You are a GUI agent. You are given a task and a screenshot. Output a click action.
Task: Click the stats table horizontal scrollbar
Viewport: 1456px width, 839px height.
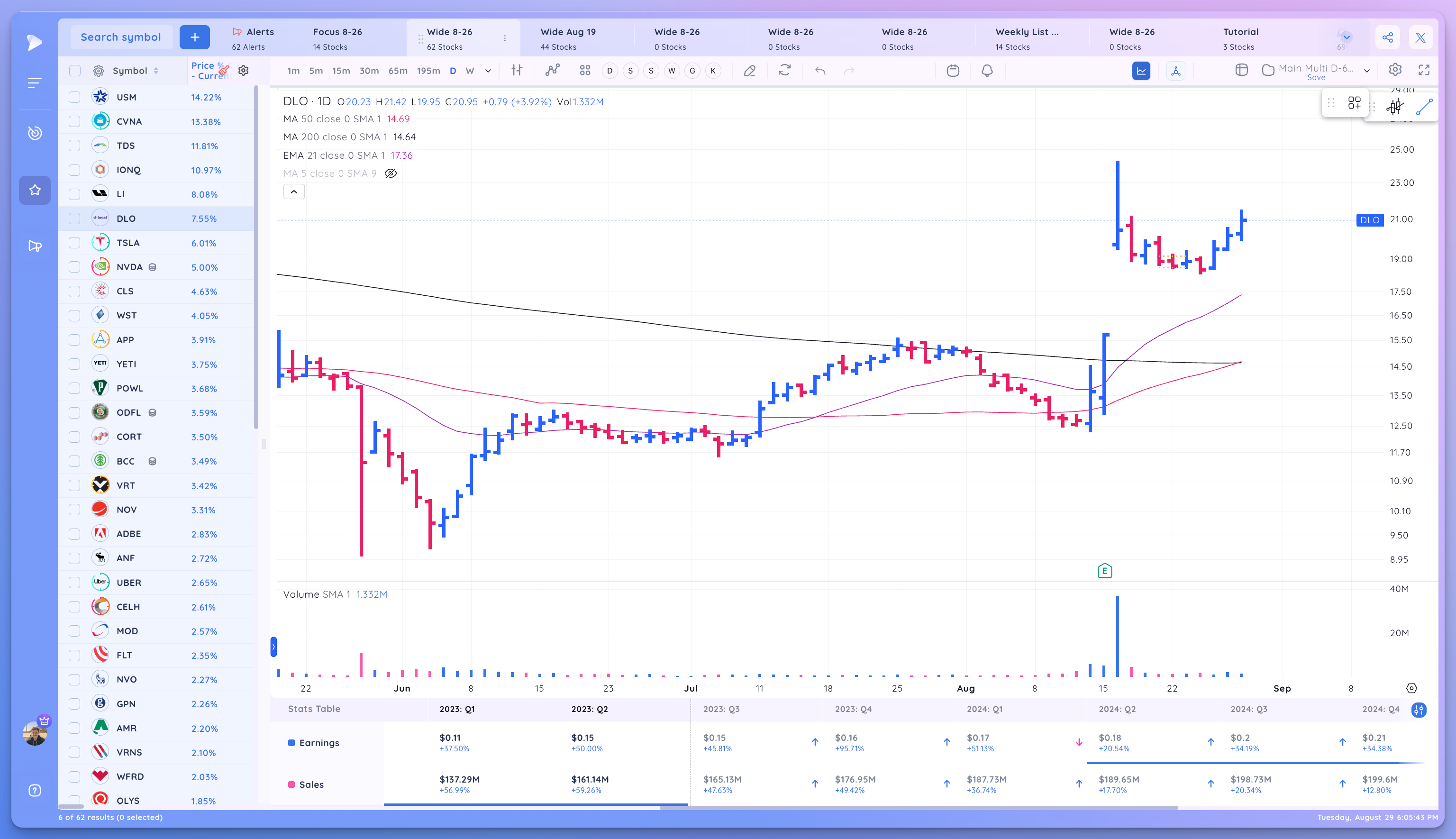click(918, 808)
